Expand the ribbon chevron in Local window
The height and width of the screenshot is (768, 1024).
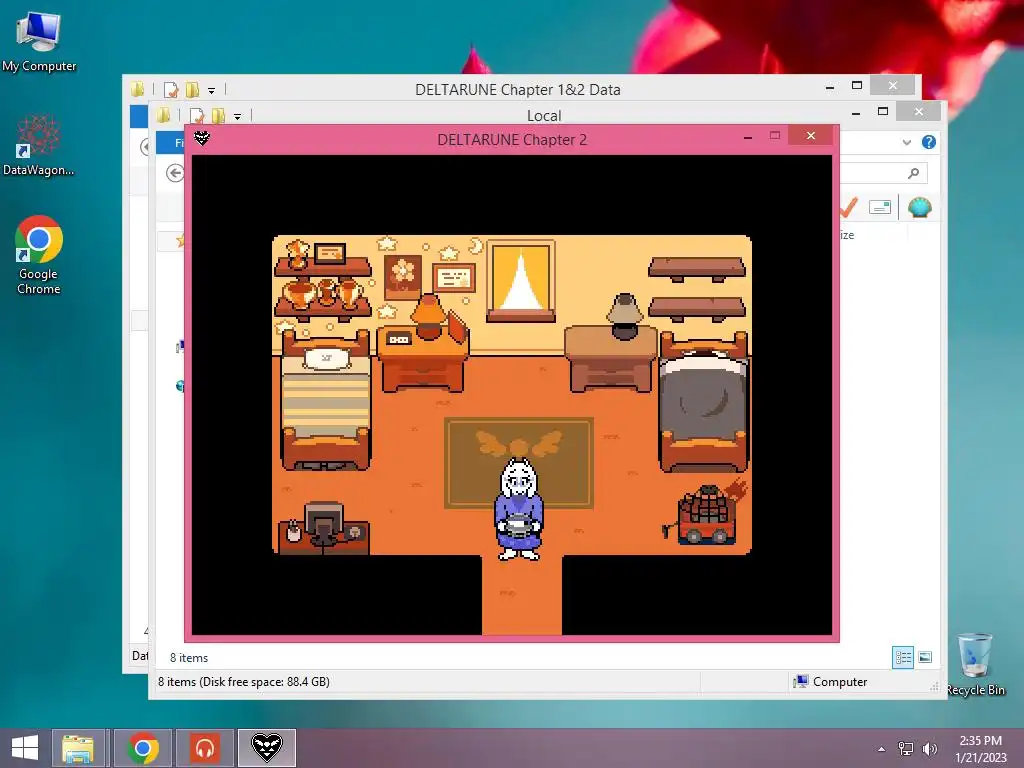(906, 142)
